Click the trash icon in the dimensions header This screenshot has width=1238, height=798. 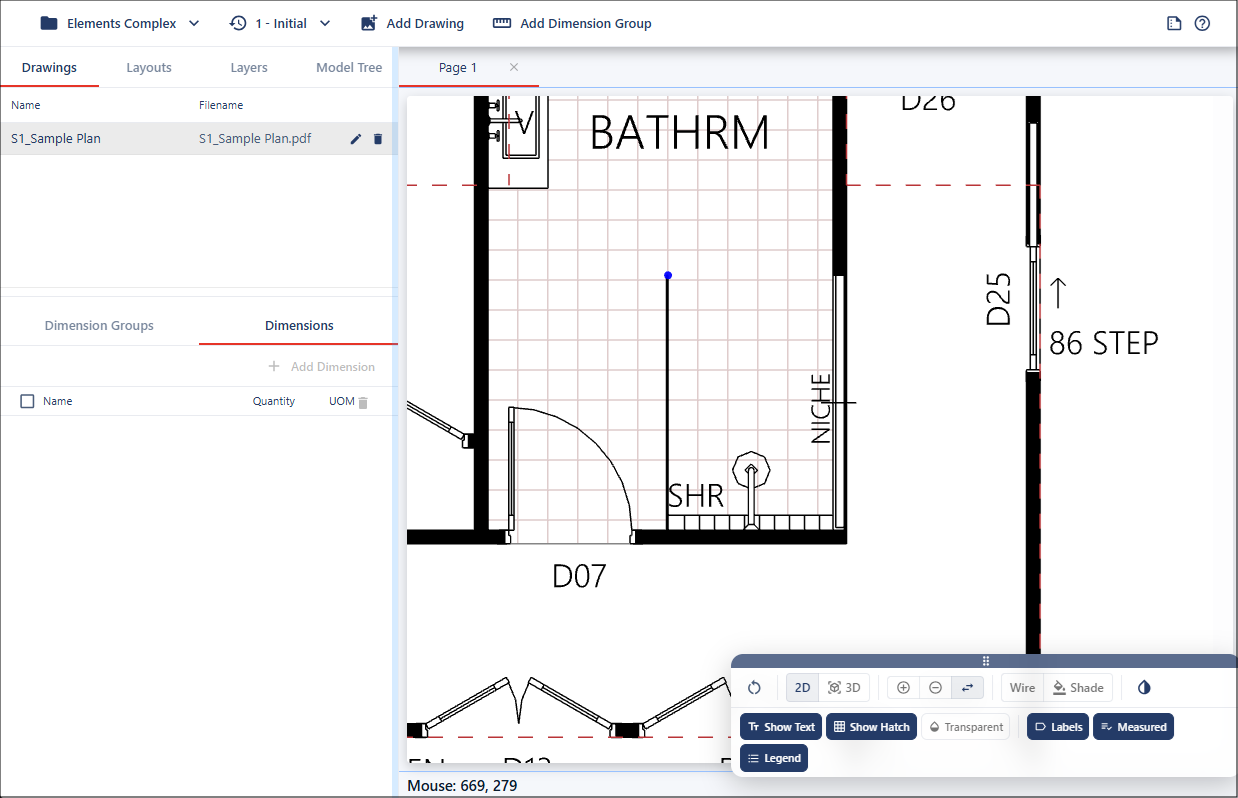(363, 402)
